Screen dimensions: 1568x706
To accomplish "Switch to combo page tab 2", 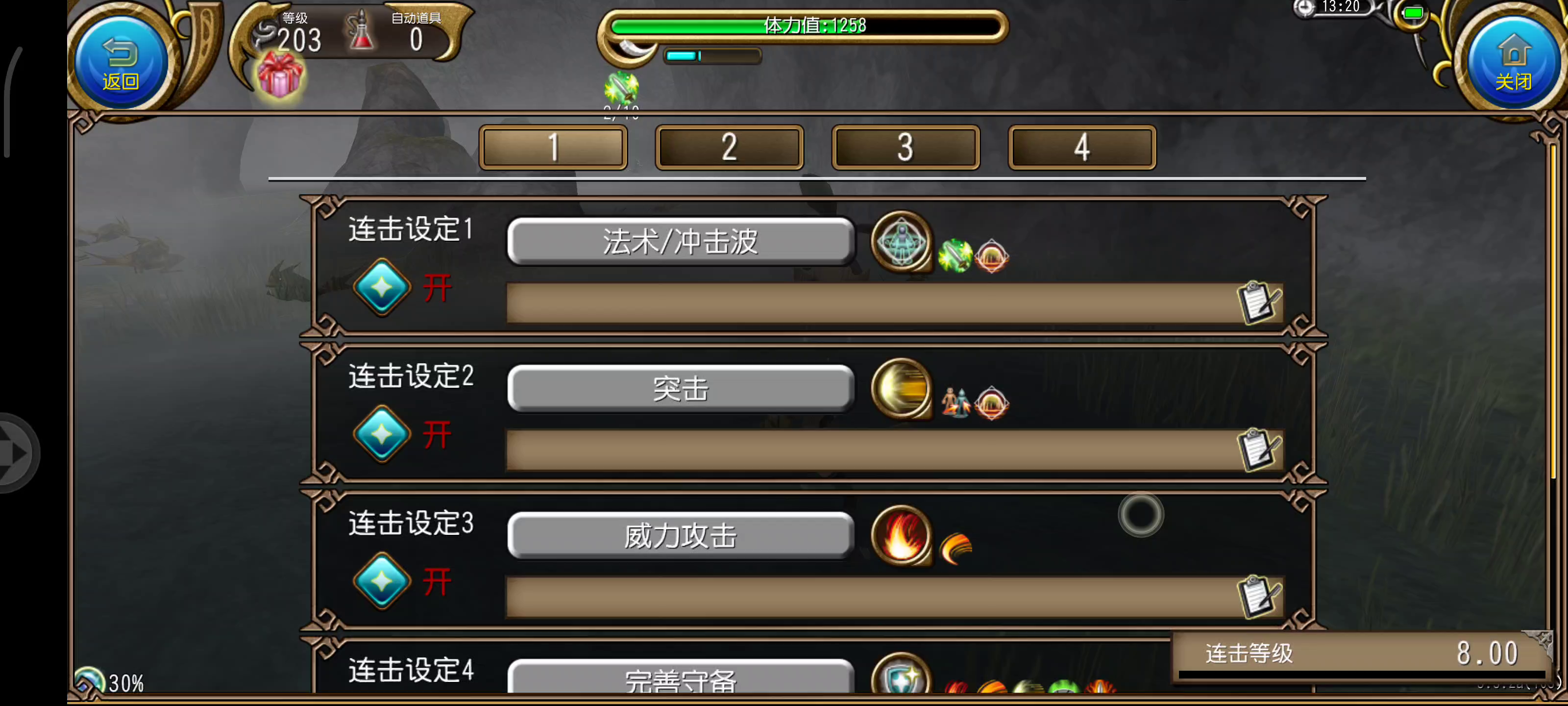I will click(729, 148).
